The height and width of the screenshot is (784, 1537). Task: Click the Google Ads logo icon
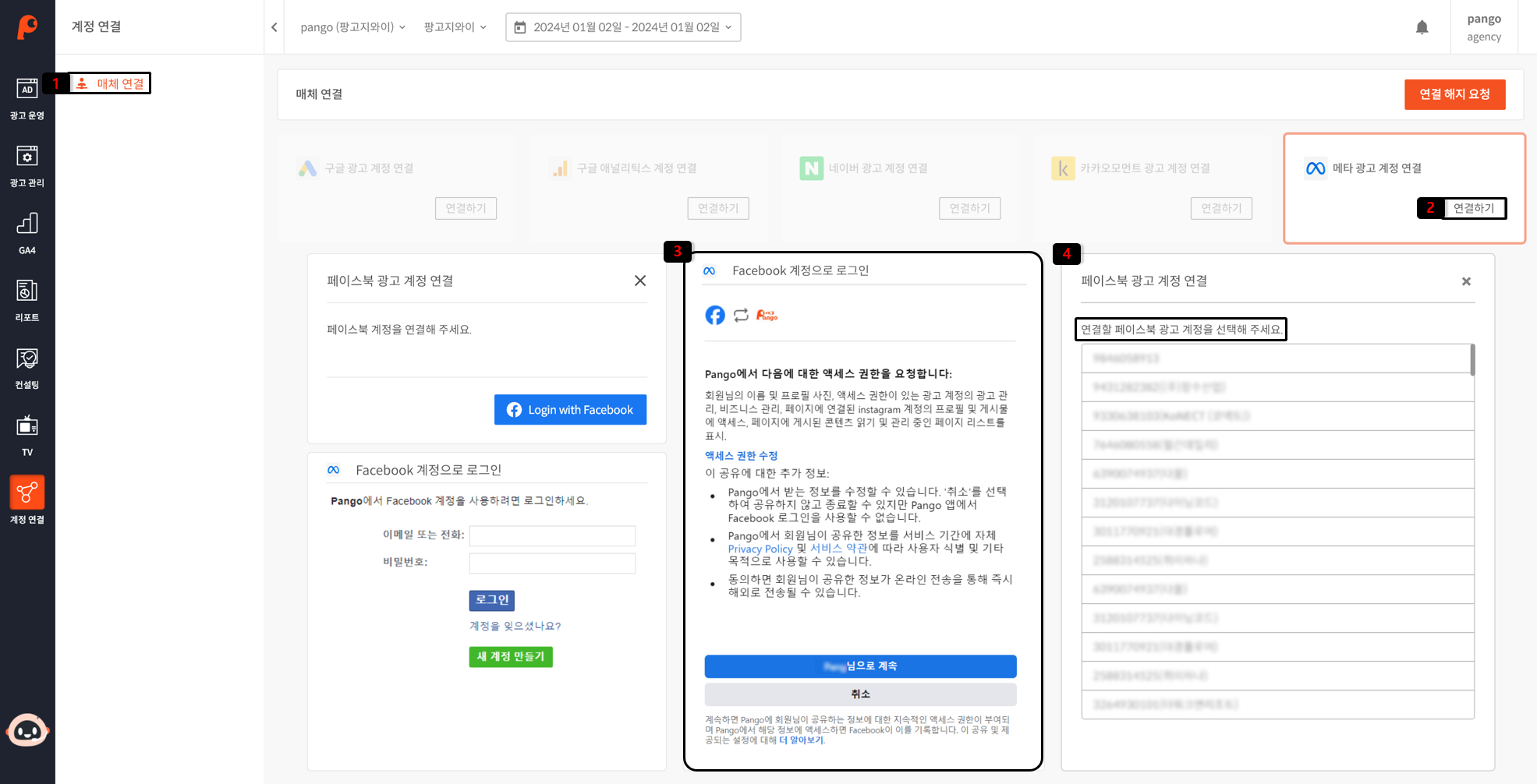[308, 168]
